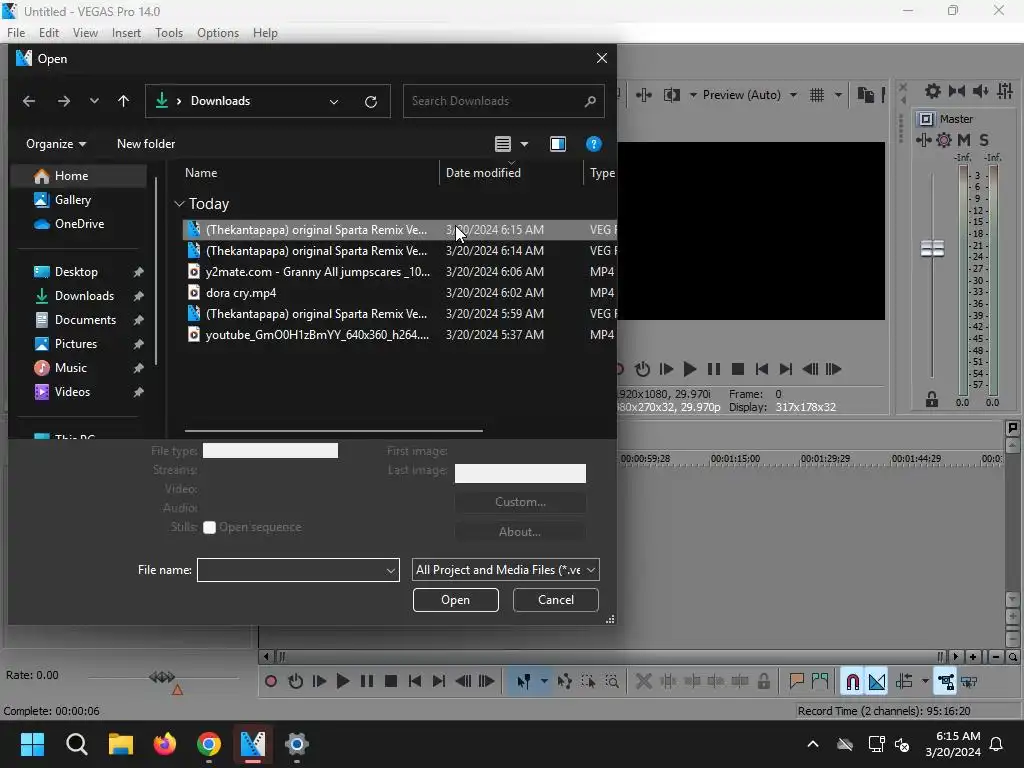
Task: Solo the Master bus with S
Action: [984, 139]
